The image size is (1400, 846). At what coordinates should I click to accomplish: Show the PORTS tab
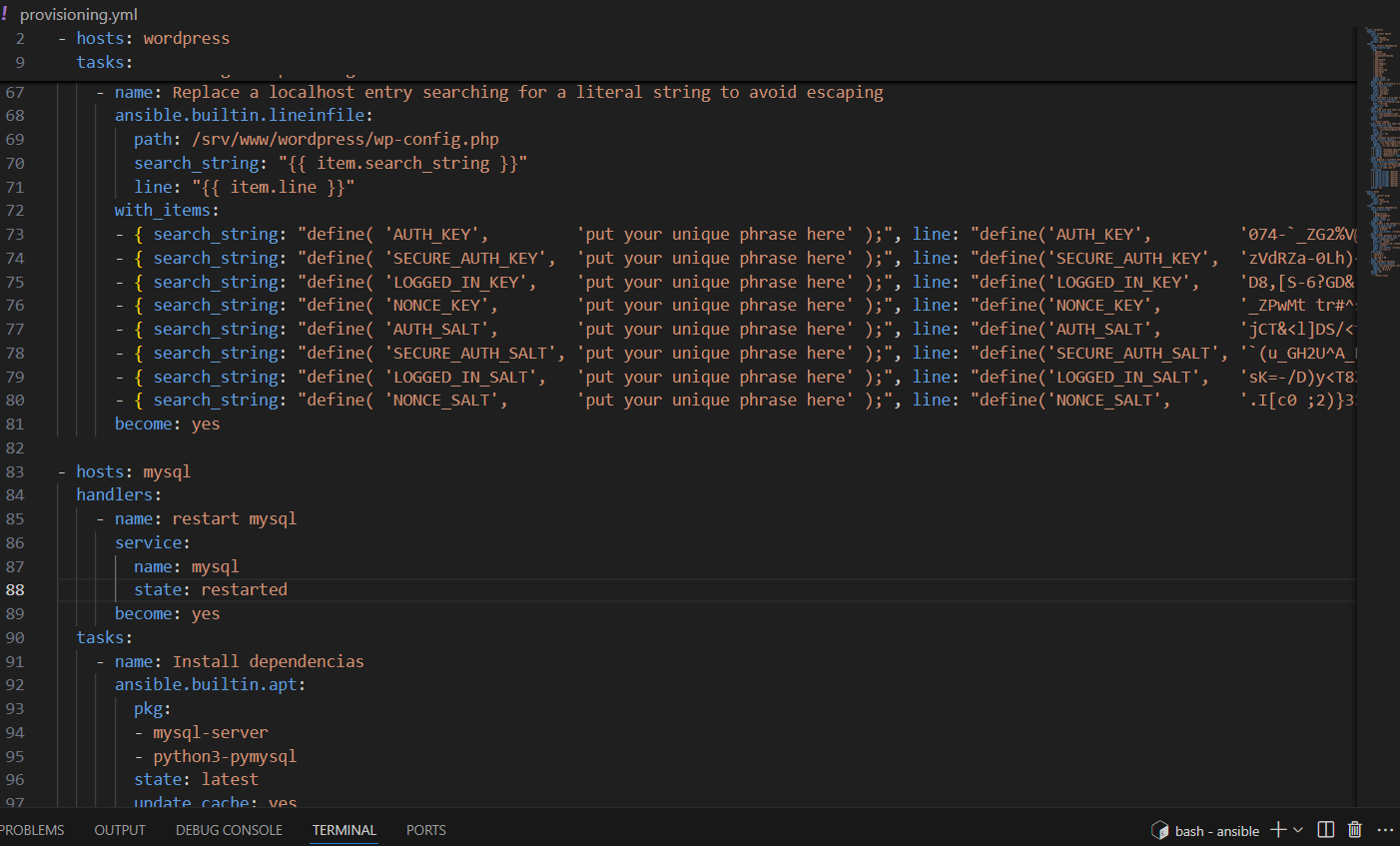pos(426,830)
